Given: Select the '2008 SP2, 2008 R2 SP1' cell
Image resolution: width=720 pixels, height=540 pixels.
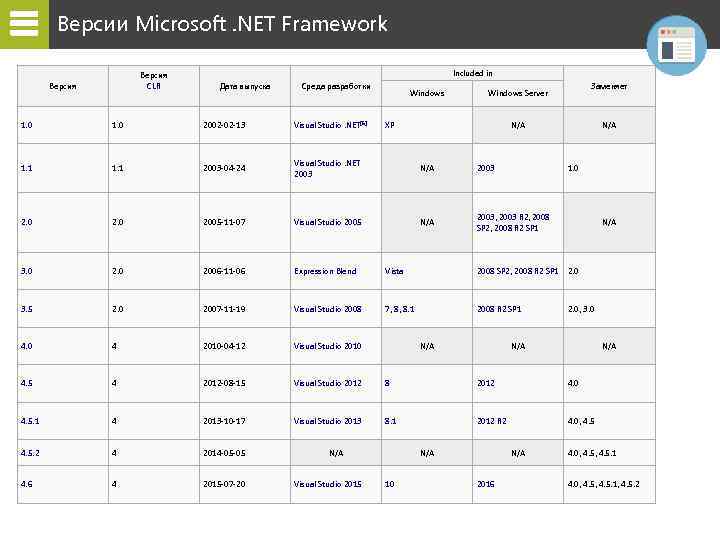Looking at the screenshot, I should pos(517,271).
